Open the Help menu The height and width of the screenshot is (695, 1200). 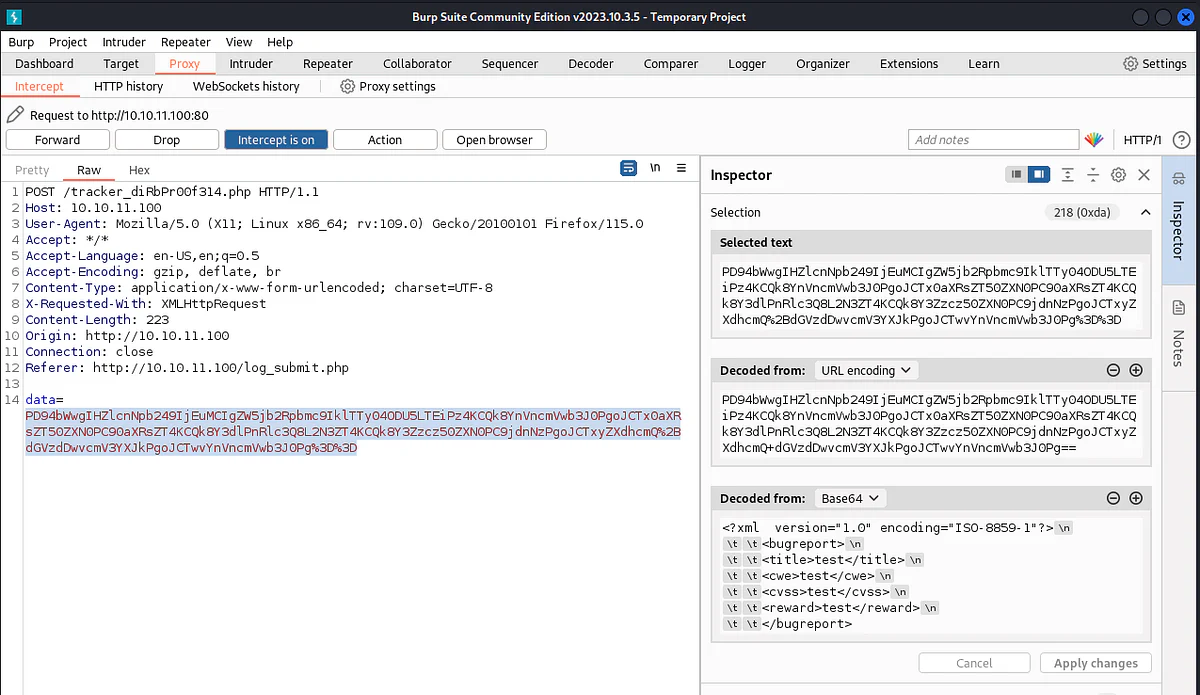click(280, 42)
